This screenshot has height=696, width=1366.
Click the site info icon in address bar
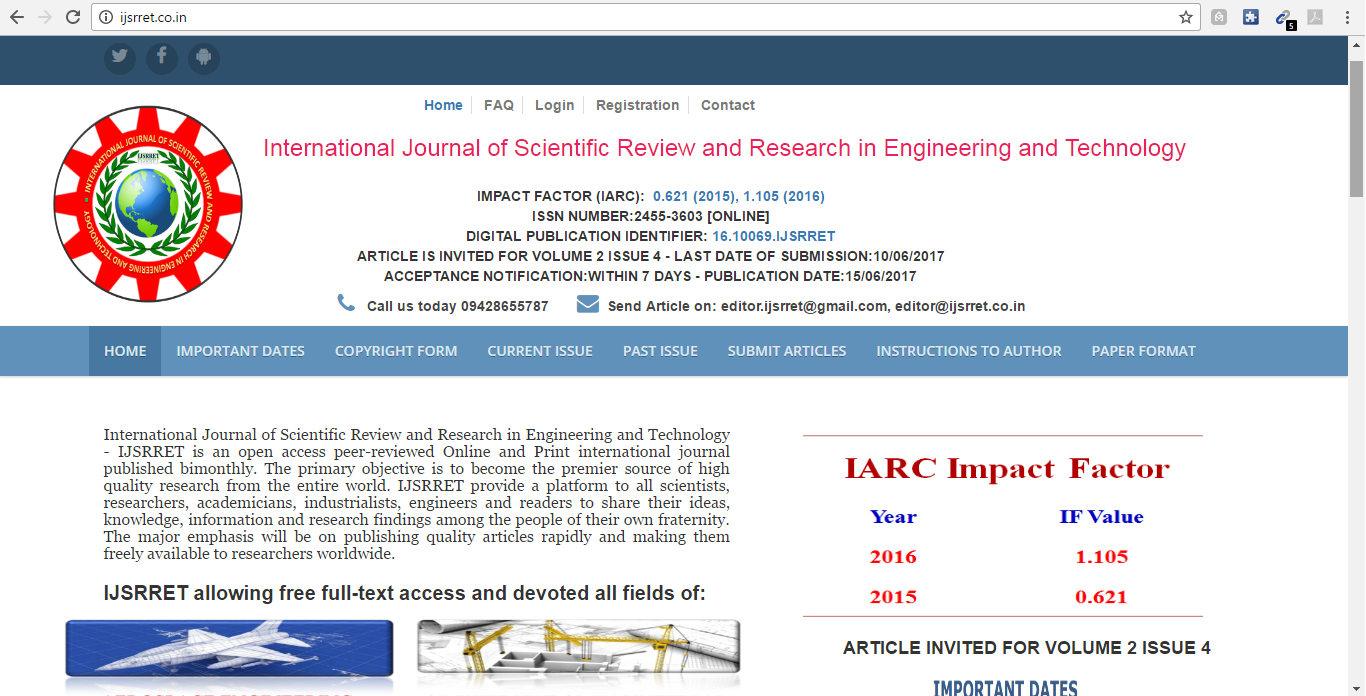(106, 17)
